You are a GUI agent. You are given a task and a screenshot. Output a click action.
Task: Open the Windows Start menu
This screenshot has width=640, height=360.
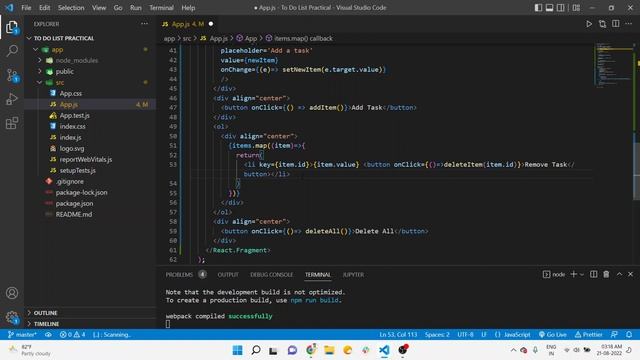point(237,350)
